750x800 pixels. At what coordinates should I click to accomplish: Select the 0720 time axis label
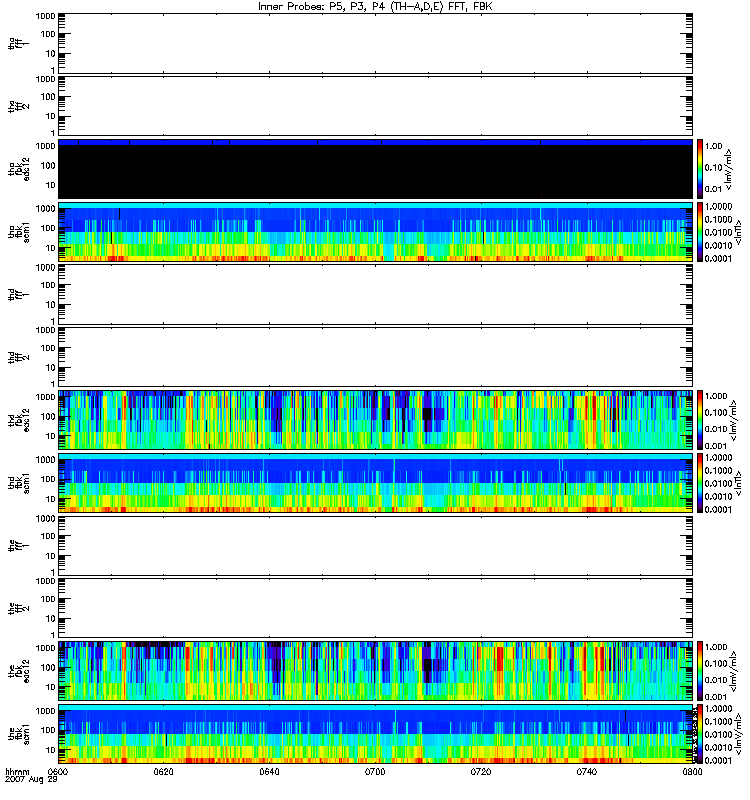(481, 772)
